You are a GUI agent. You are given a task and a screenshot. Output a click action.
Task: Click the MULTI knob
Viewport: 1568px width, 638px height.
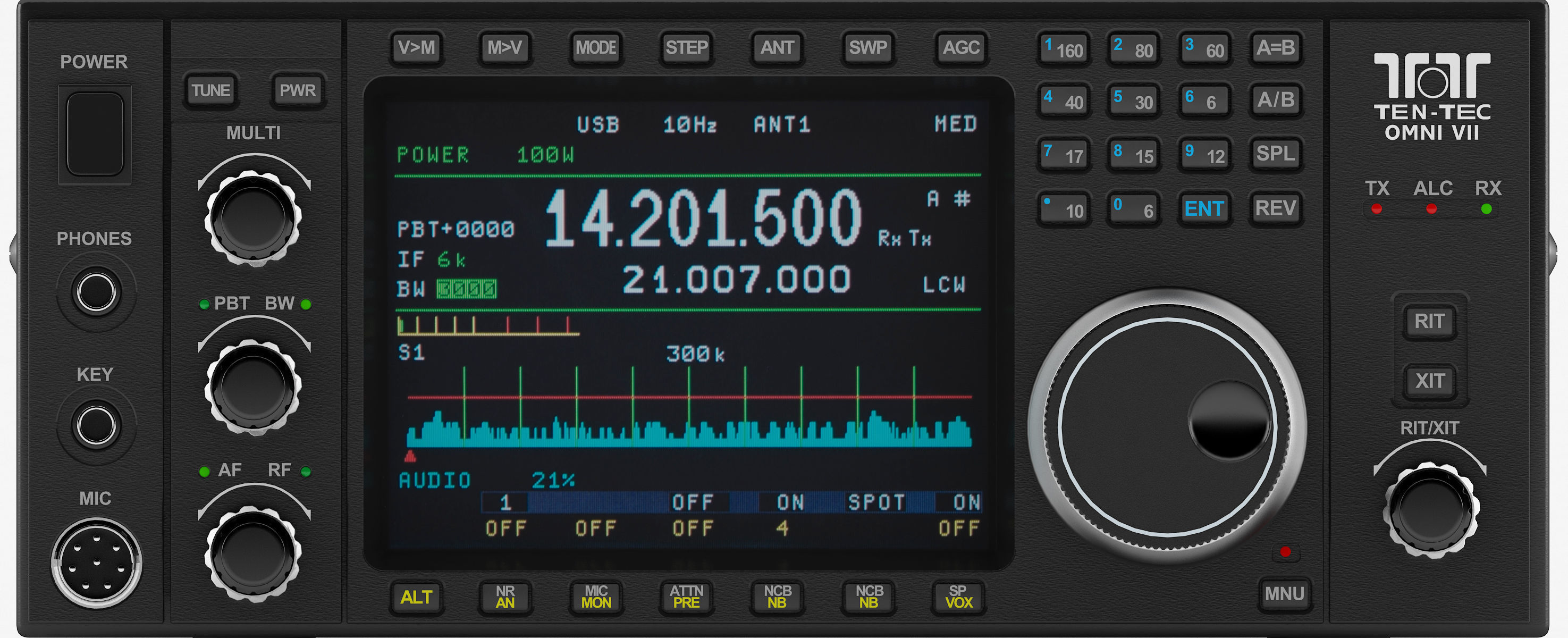pos(253,217)
